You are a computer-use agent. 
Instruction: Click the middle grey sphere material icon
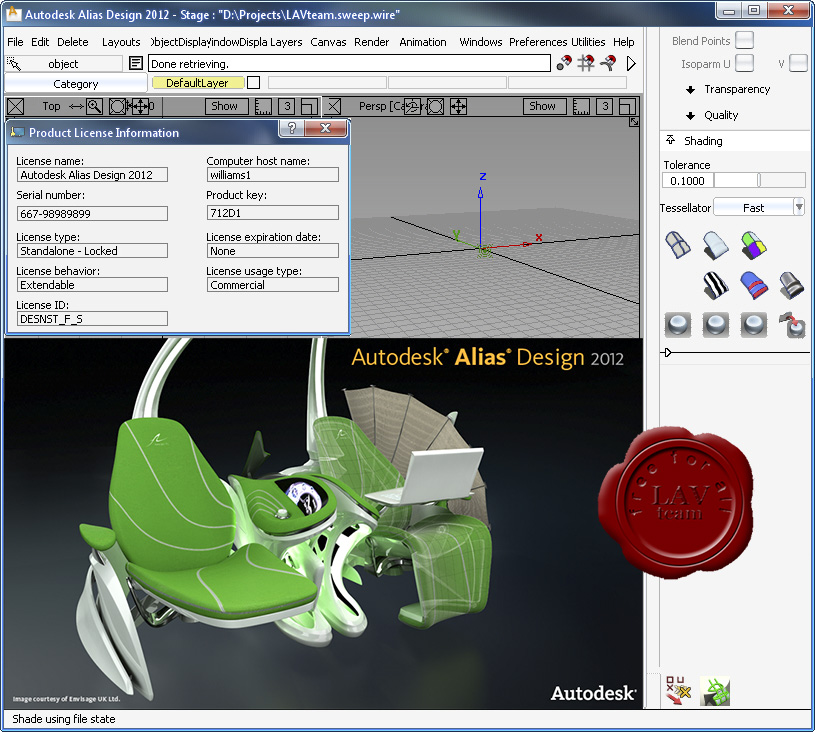coord(716,325)
